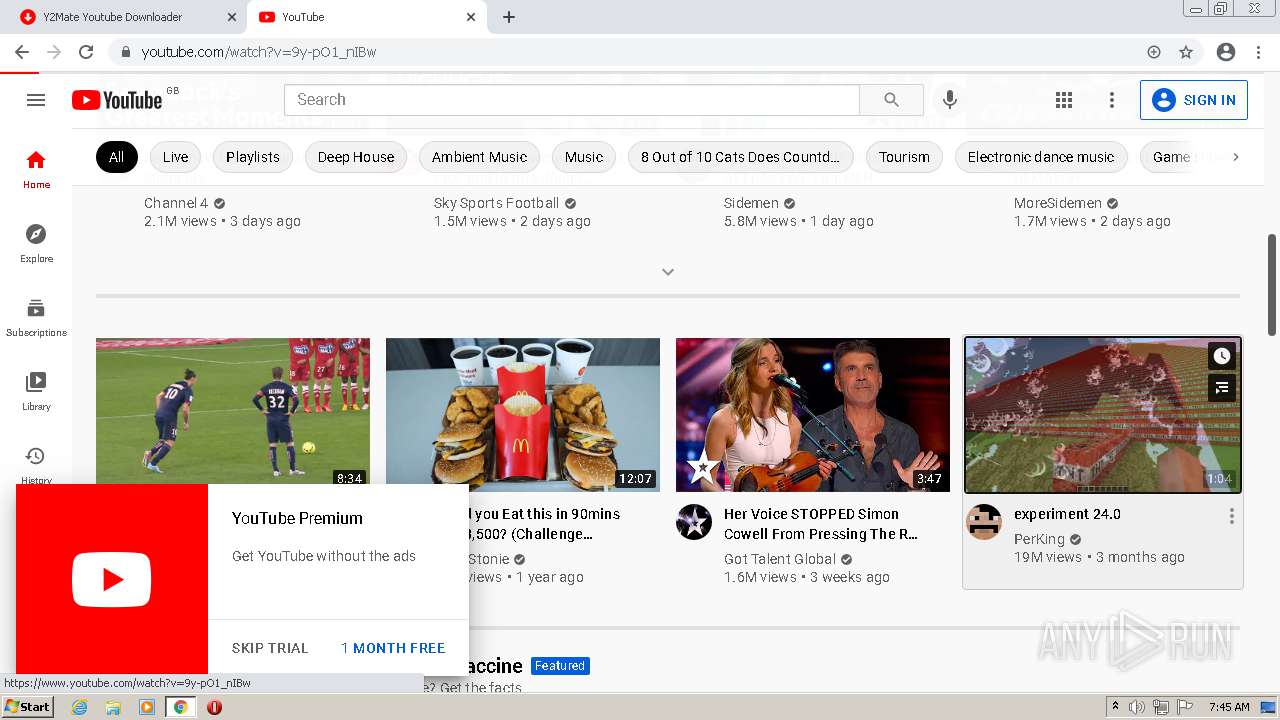The width and height of the screenshot is (1280, 720).
Task: Add experiment 24.0 to Watch later
Action: (x=1222, y=356)
